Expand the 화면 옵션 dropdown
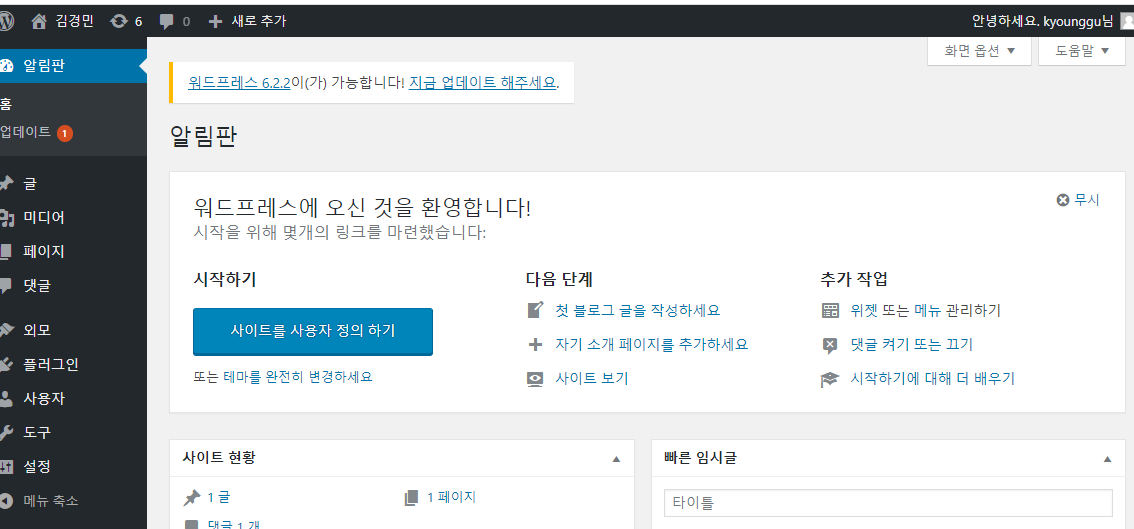Screen dimensions: 1134x529 979,51
